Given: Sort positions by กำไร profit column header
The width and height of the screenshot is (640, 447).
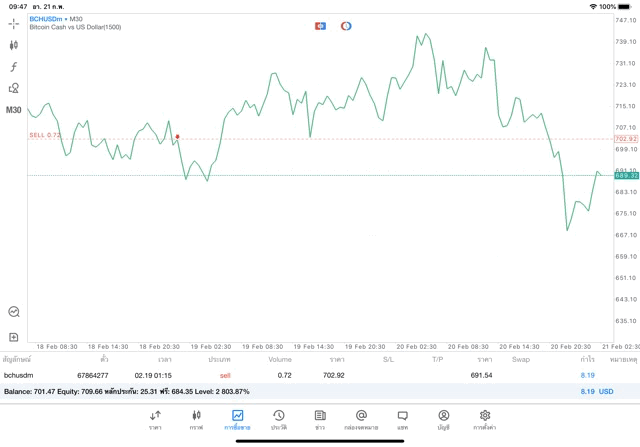Looking at the screenshot, I should tap(587, 358).
